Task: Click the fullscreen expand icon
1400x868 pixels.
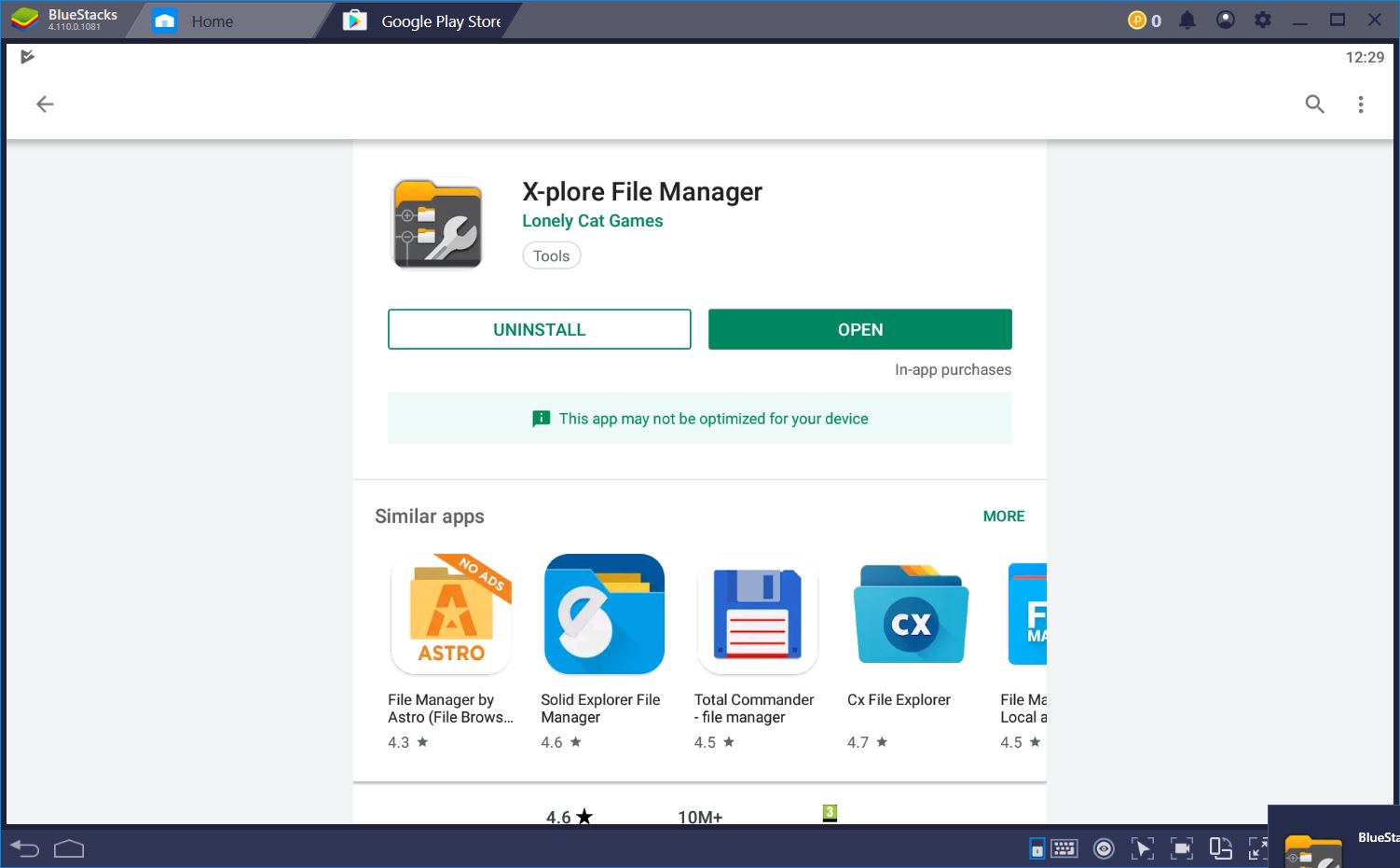Action: [x=1257, y=848]
